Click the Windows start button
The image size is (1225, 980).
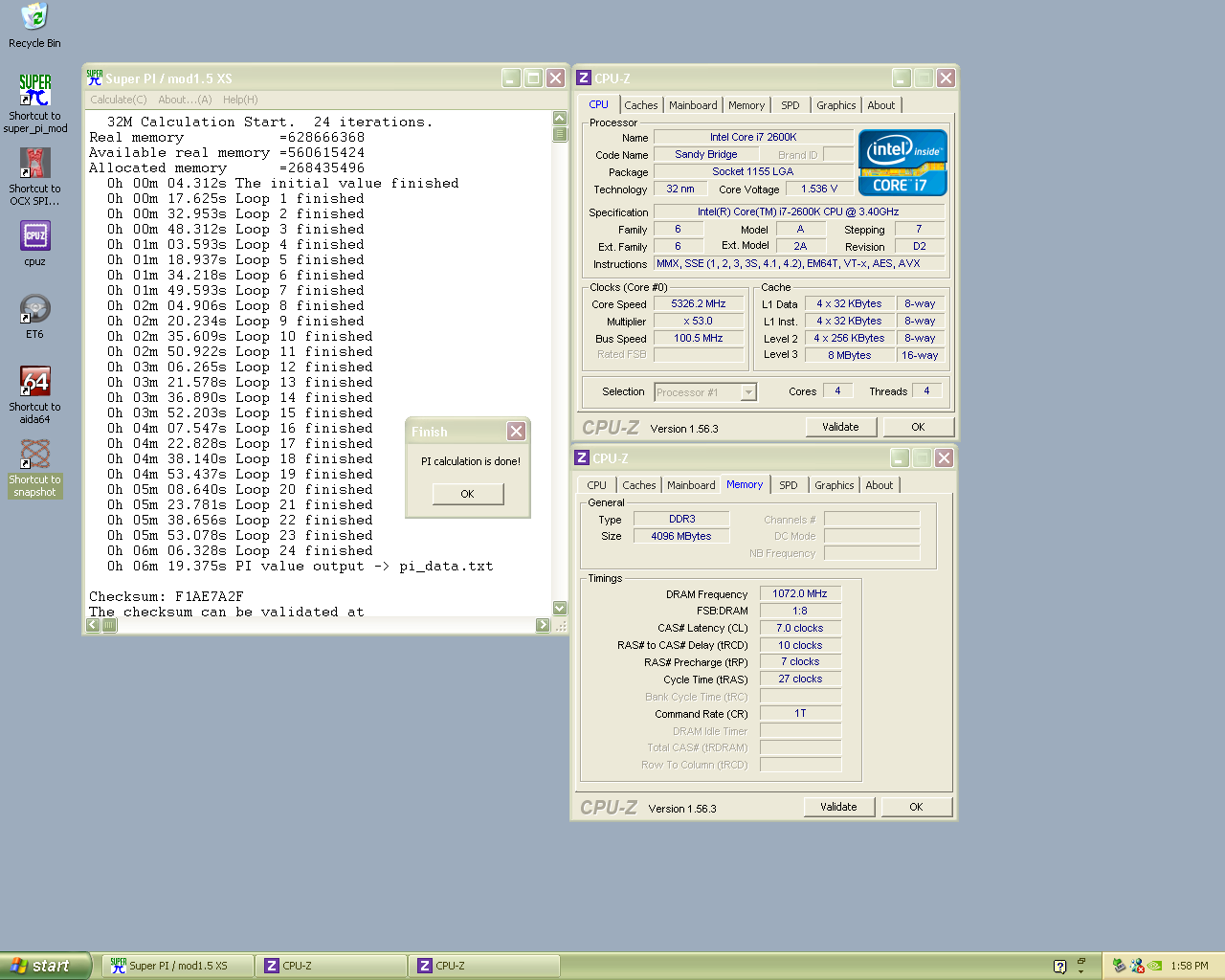pyautogui.click(x=45, y=966)
